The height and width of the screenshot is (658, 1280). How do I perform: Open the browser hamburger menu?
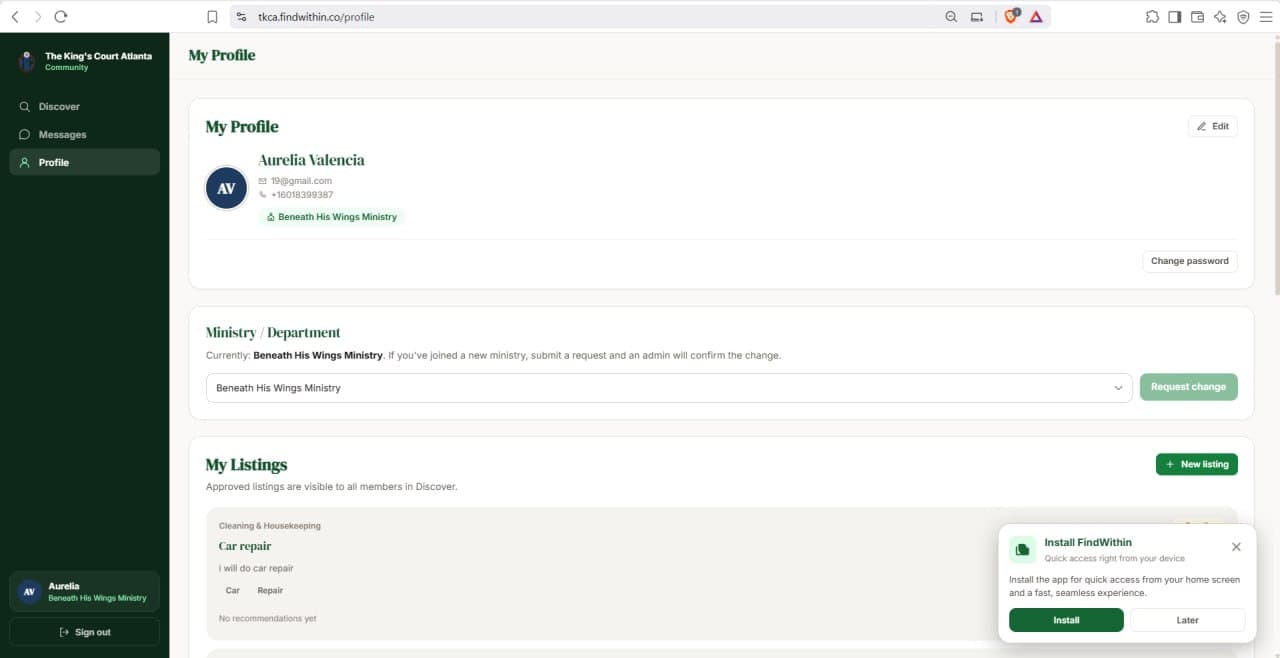pyautogui.click(x=1265, y=17)
